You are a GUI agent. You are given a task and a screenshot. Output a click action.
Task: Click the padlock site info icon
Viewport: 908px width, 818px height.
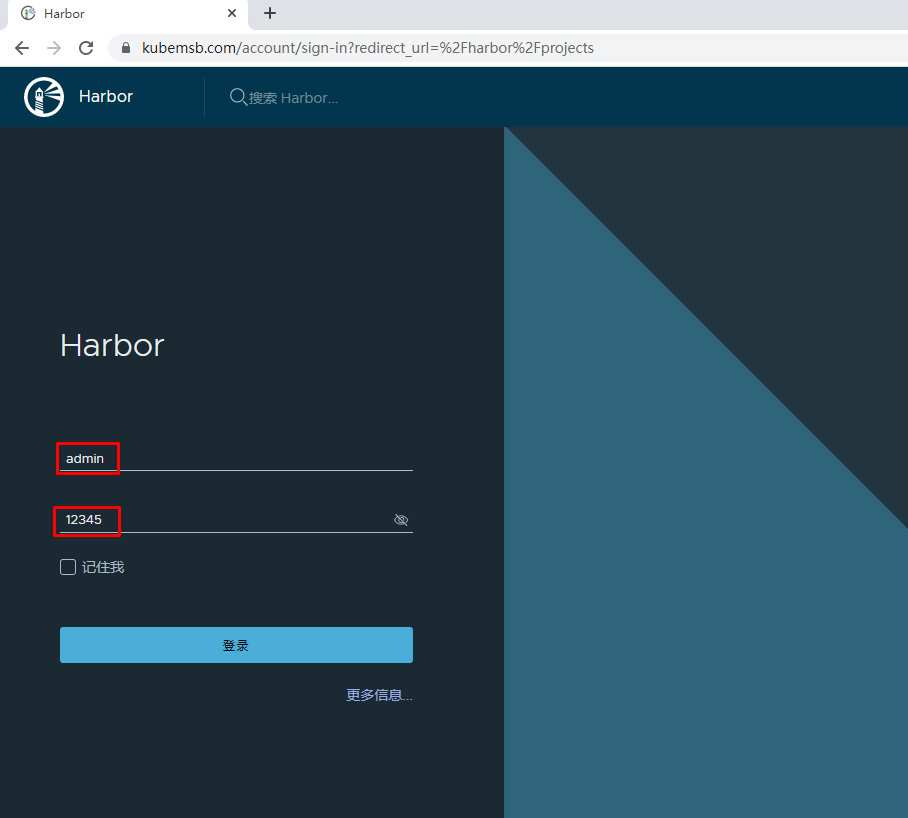(x=126, y=47)
